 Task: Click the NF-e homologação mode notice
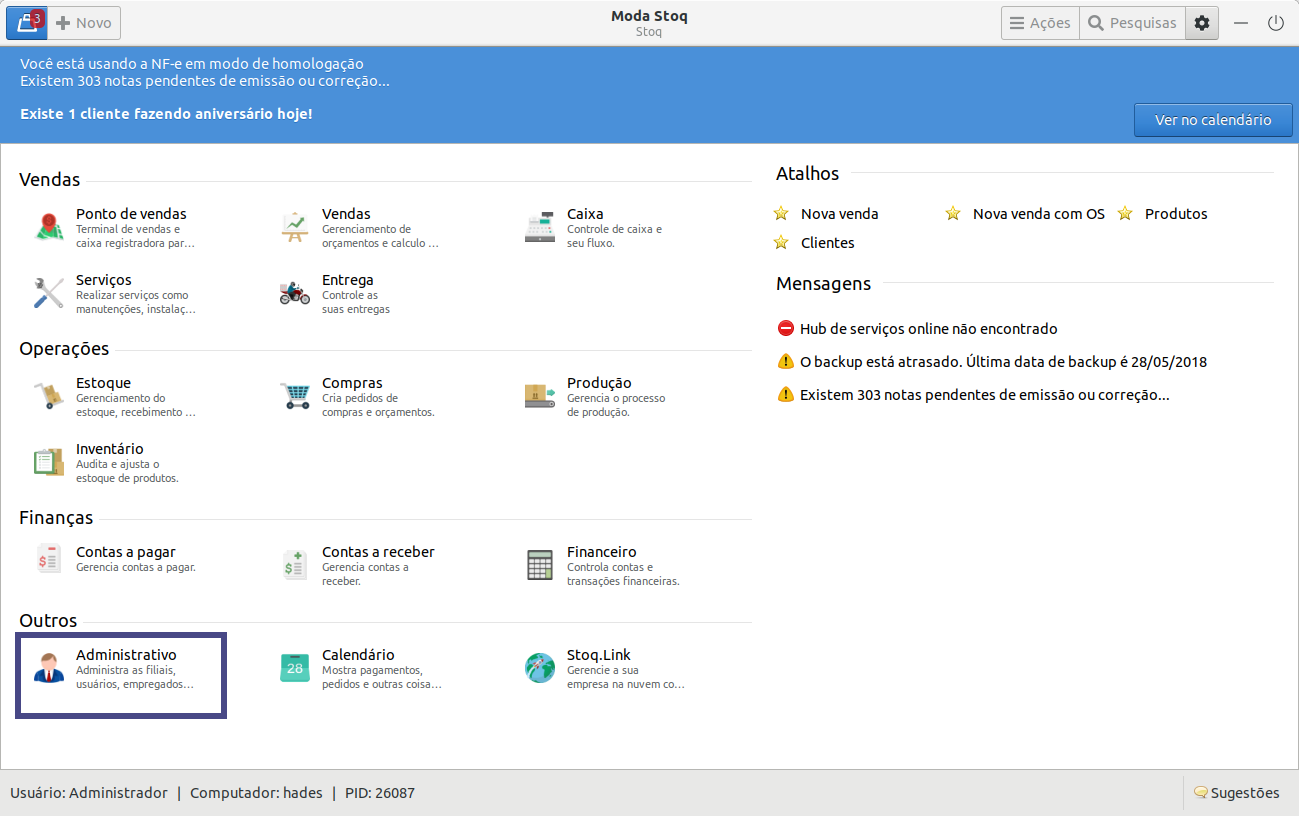pyautogui.click(x=192, y=64)
